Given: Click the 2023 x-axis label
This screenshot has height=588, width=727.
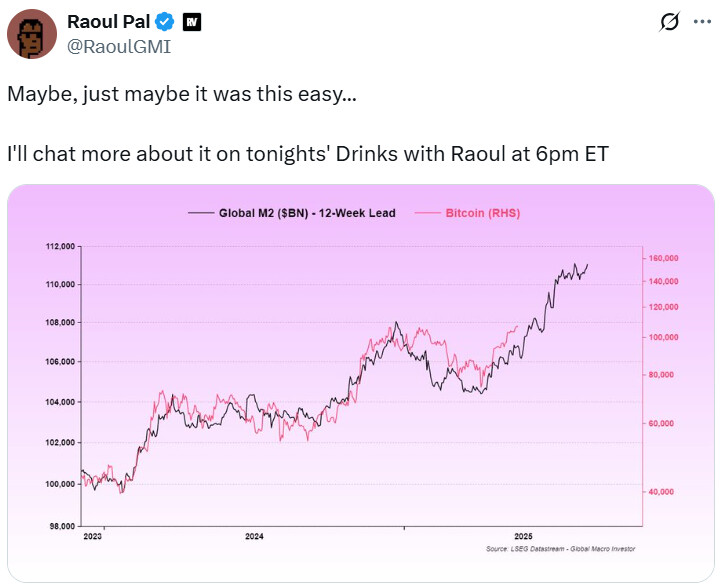Looking at the screenshot, I should (x=92, y=536).
